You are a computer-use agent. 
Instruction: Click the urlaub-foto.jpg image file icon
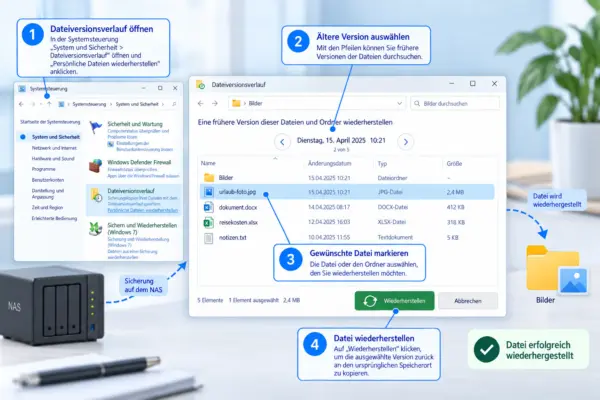[x=209, y=192]
